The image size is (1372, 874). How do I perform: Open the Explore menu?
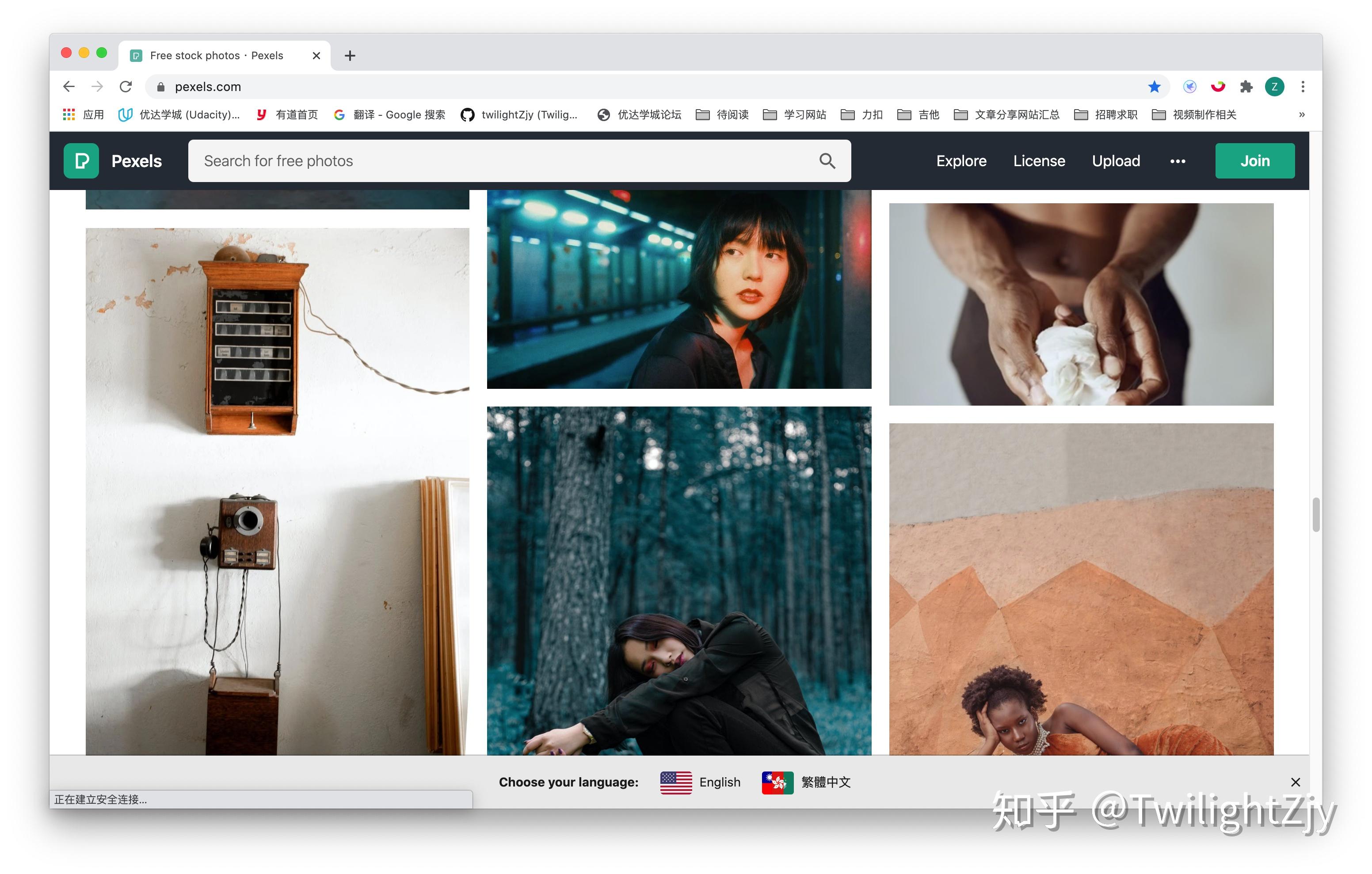[x=960, y=161]
